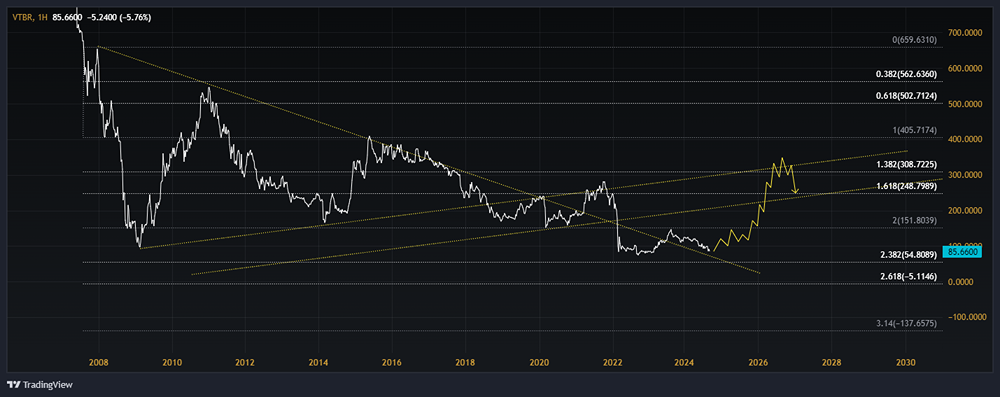Click the 85.6600 last price value in header

point(67,17)
